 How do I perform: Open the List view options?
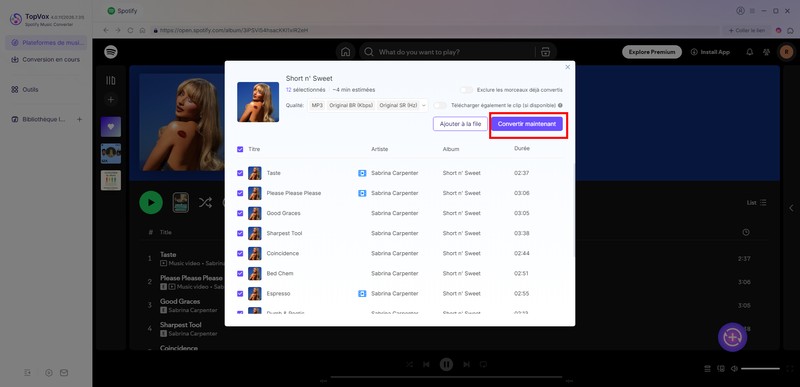(x=757, y=202)
